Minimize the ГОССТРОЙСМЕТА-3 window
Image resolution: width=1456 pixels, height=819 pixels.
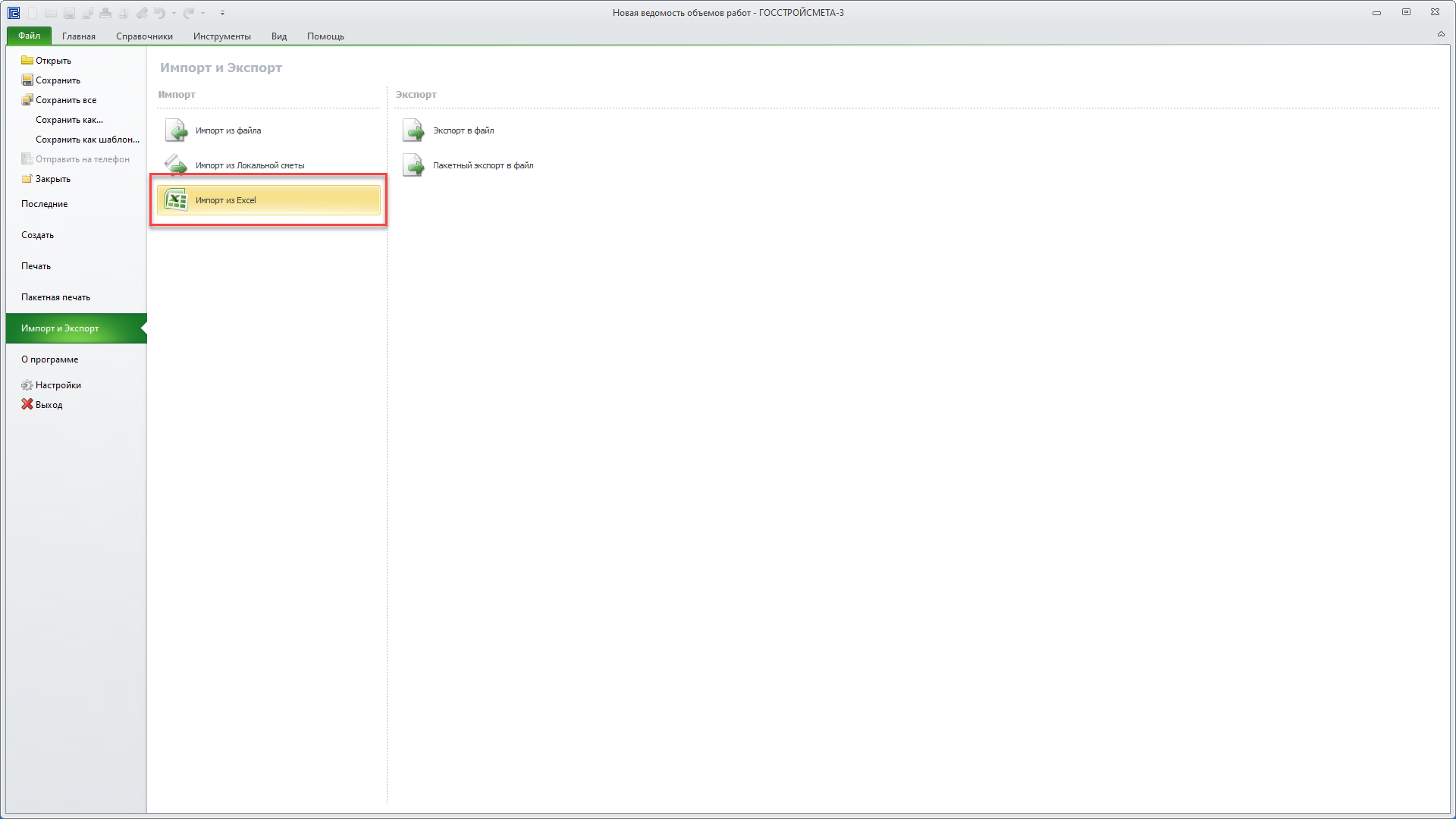(x=1376, y=13)
